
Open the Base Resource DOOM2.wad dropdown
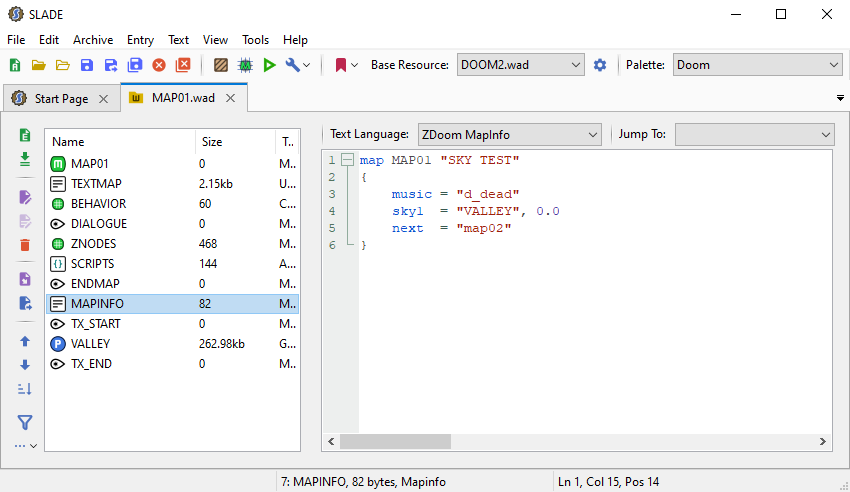pyautogui.click(x=520, y=65)
